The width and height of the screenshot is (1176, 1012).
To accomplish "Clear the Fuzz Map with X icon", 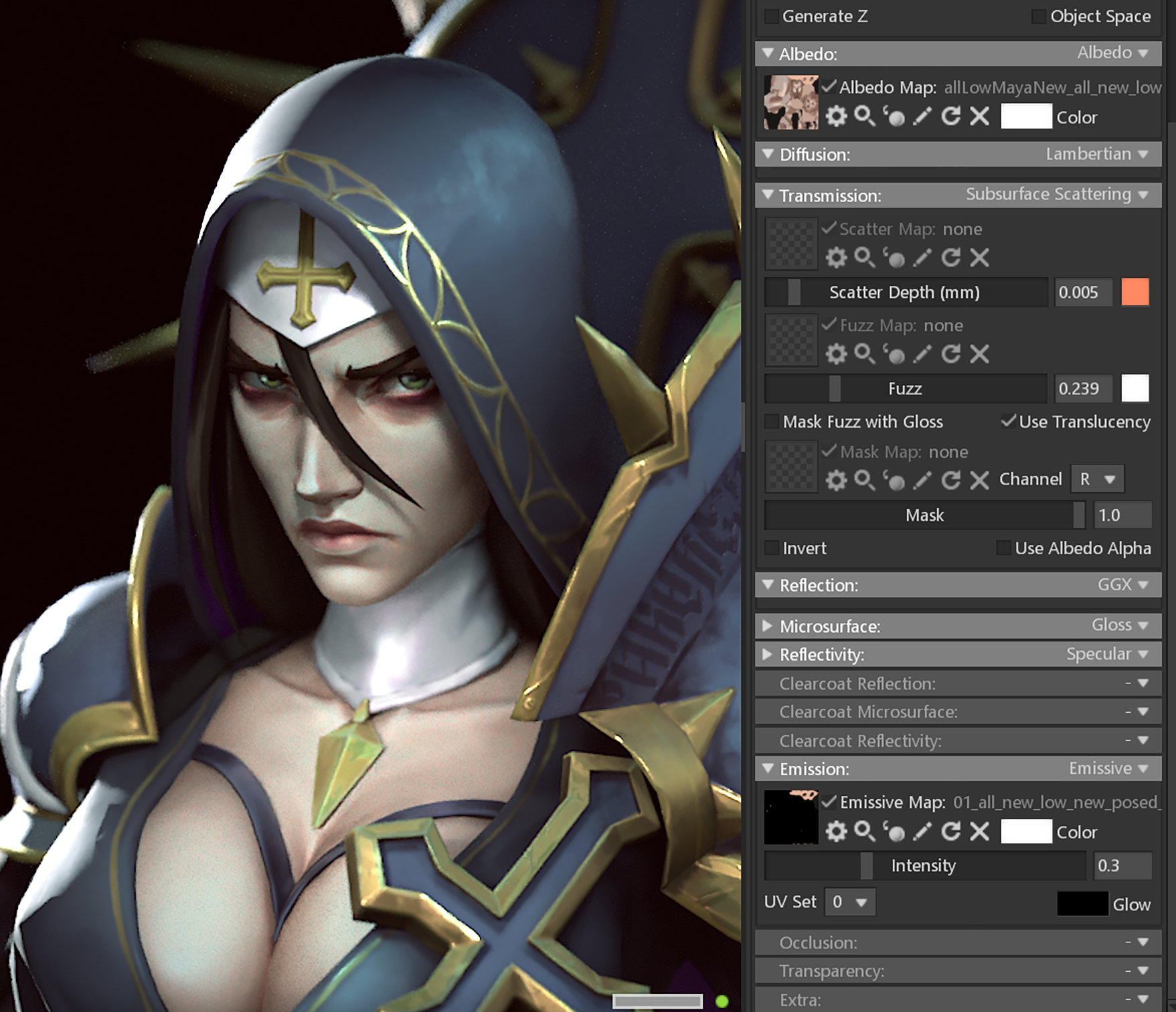I will pos(979,354).
